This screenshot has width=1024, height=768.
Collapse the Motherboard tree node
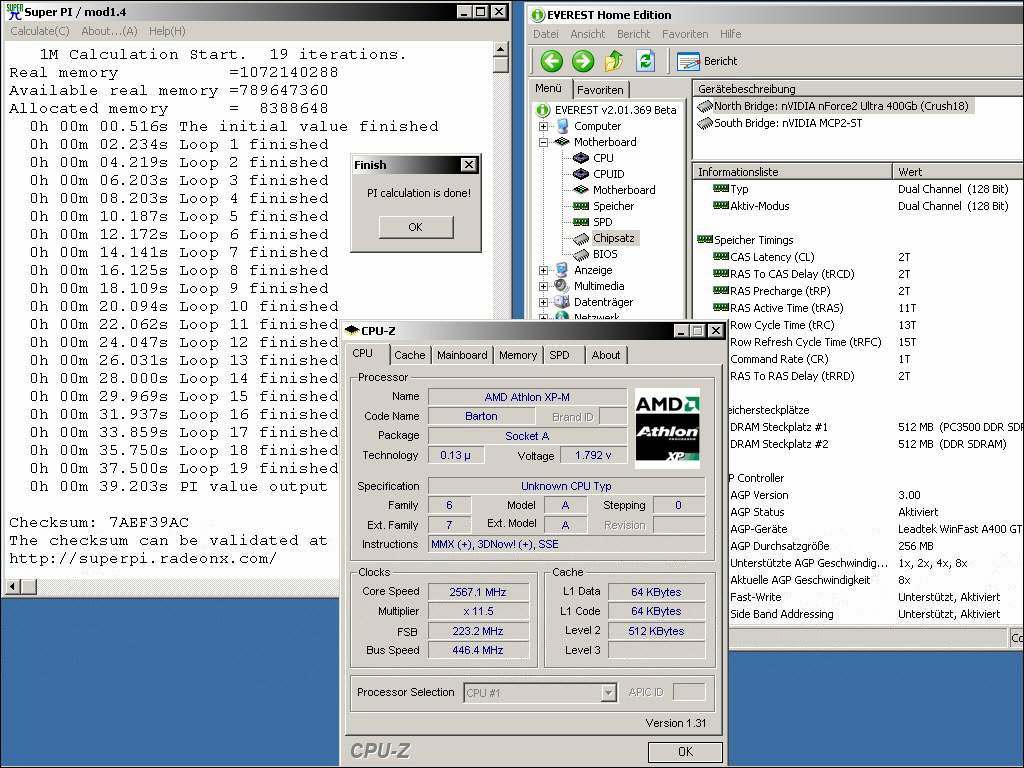pos(543,142)
